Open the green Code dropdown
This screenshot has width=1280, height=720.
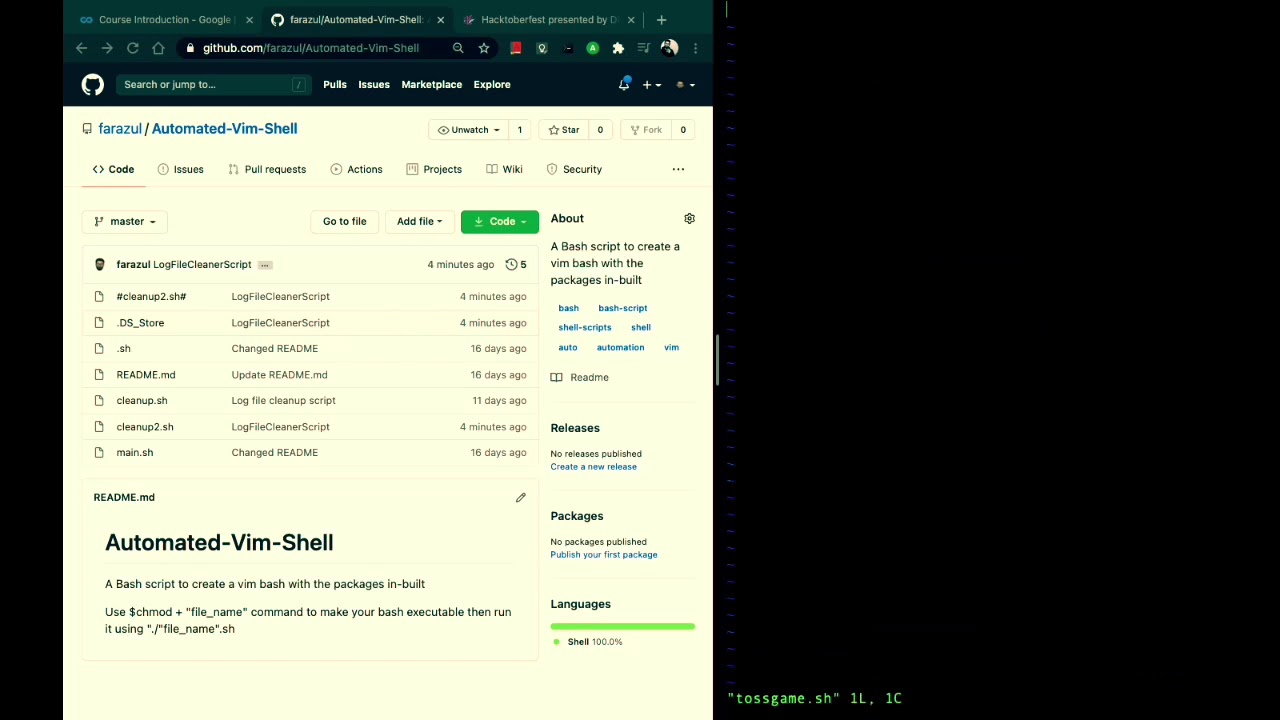(499, 221)
